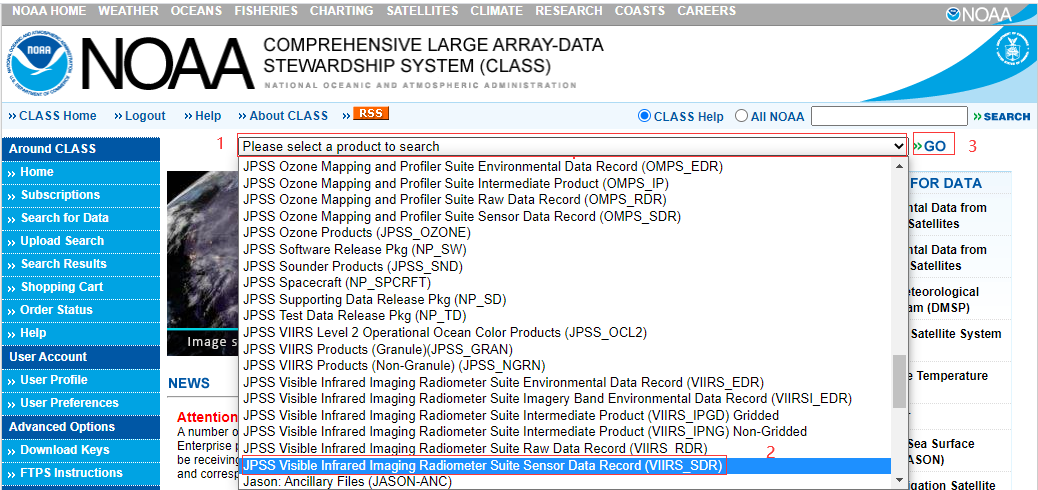Select VIIRS_IPNG Non-Gridded option

(x=565, y=432)
